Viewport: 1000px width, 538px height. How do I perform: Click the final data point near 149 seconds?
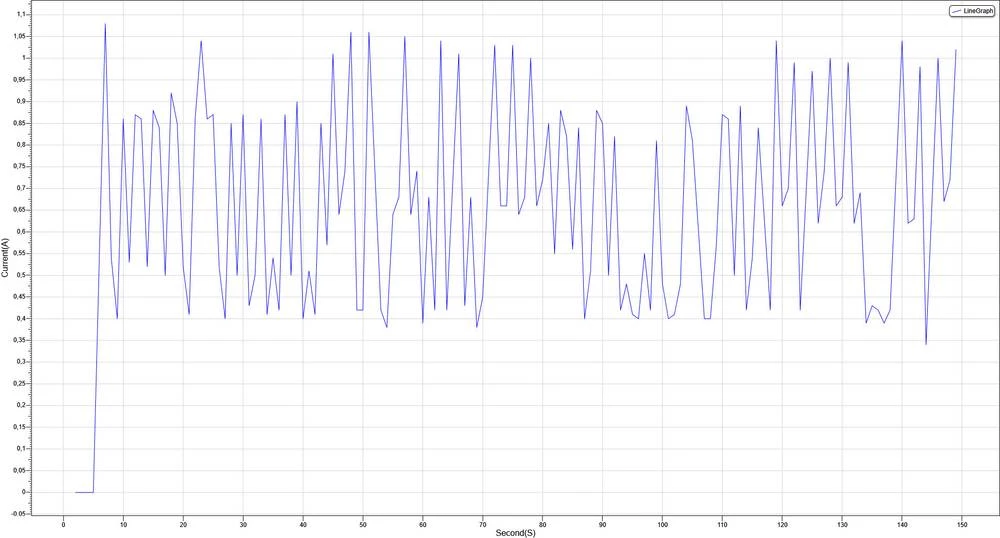[956, 50]
